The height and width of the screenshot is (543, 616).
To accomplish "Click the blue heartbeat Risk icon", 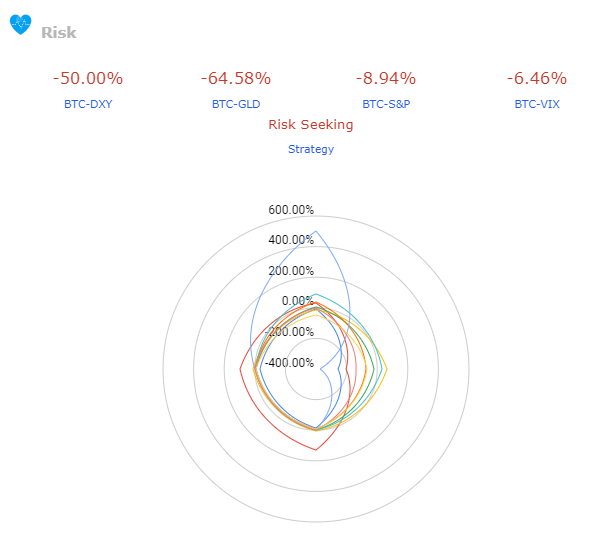I will pyautogui.click(x=20, y=25).
